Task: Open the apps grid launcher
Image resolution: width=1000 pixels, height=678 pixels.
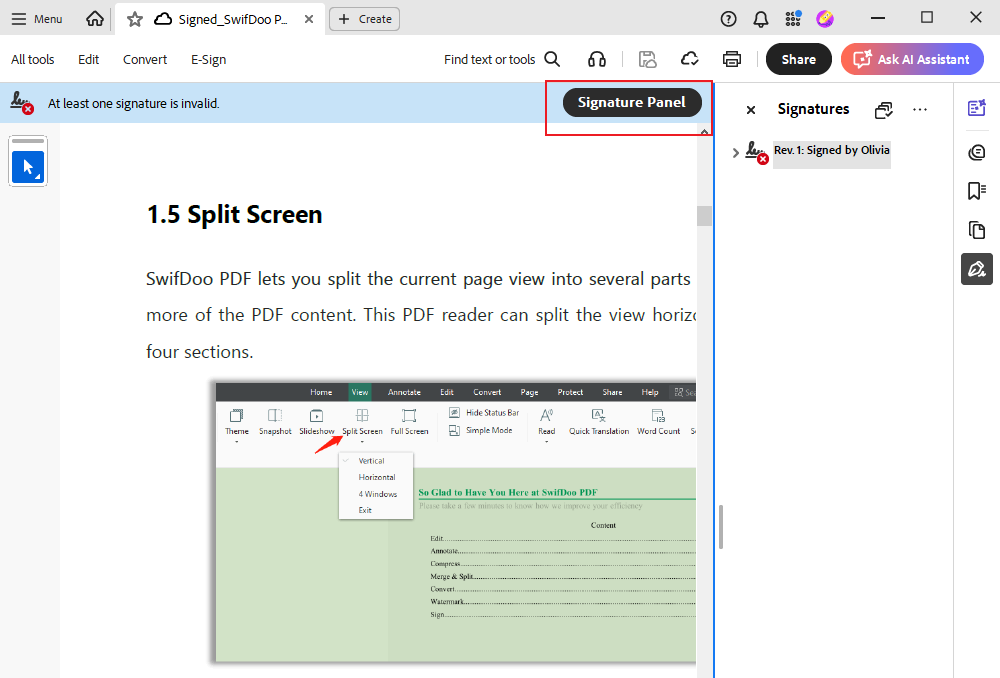Action: point(793,19)
